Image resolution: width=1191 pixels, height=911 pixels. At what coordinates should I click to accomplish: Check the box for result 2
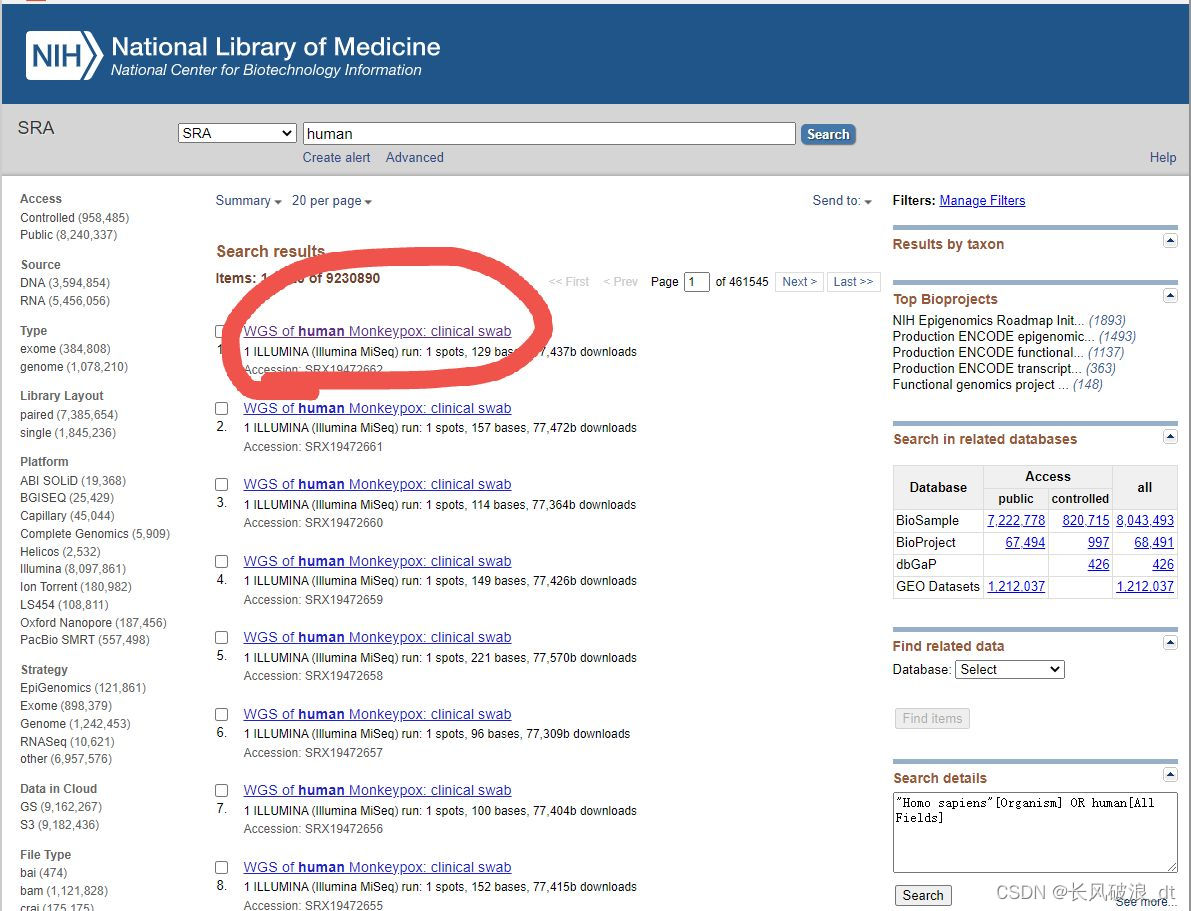(x=222, y=409)
